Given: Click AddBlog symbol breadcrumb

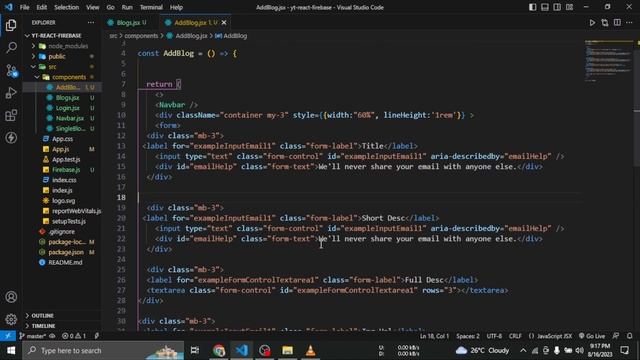Looking at the screenshot, I should tap(231, 36).
